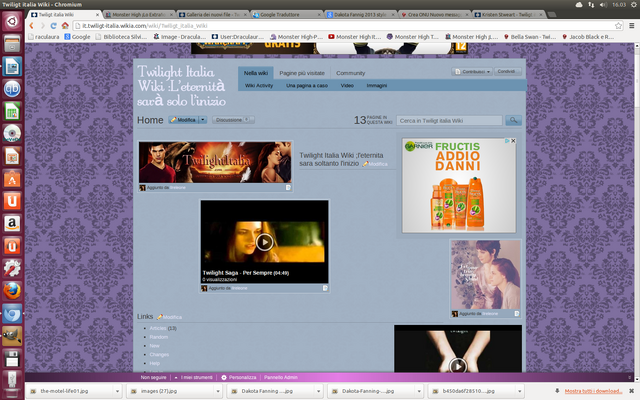Screen dimensions: 640x400
Task: Click Non seguire in bottom toolbar
Action: (153, 377)
